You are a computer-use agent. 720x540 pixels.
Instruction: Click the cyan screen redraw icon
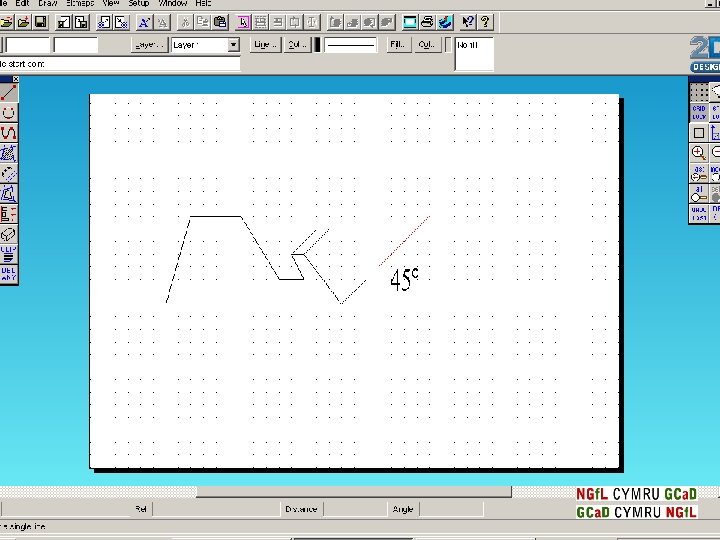[410, 22]
